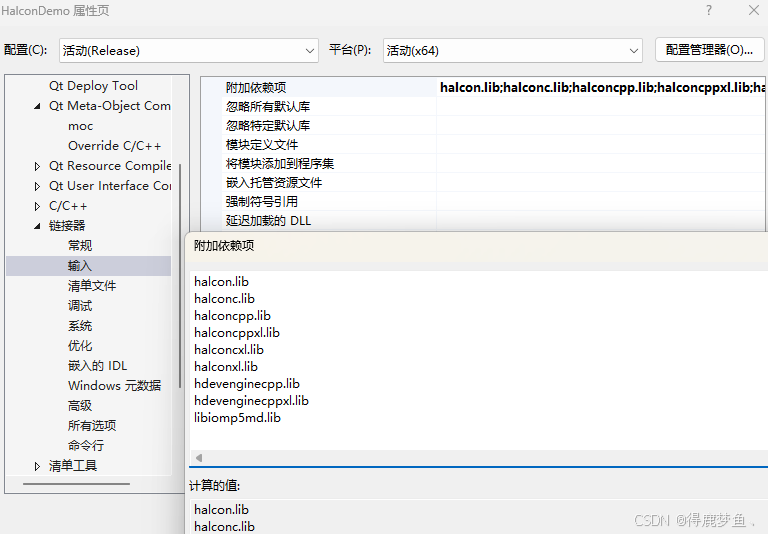Click halcon.lib in the edit box

pyautogui.click(x=221, y=282)
